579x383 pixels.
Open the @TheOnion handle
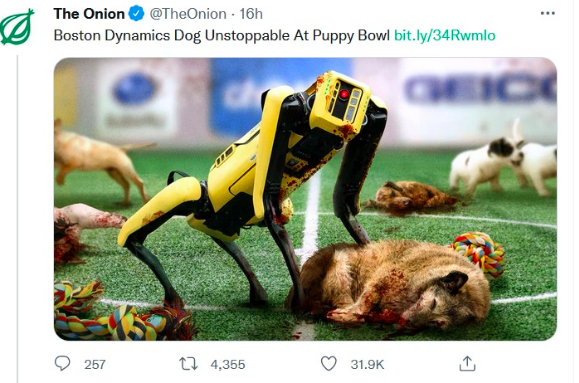coord(188,14)
